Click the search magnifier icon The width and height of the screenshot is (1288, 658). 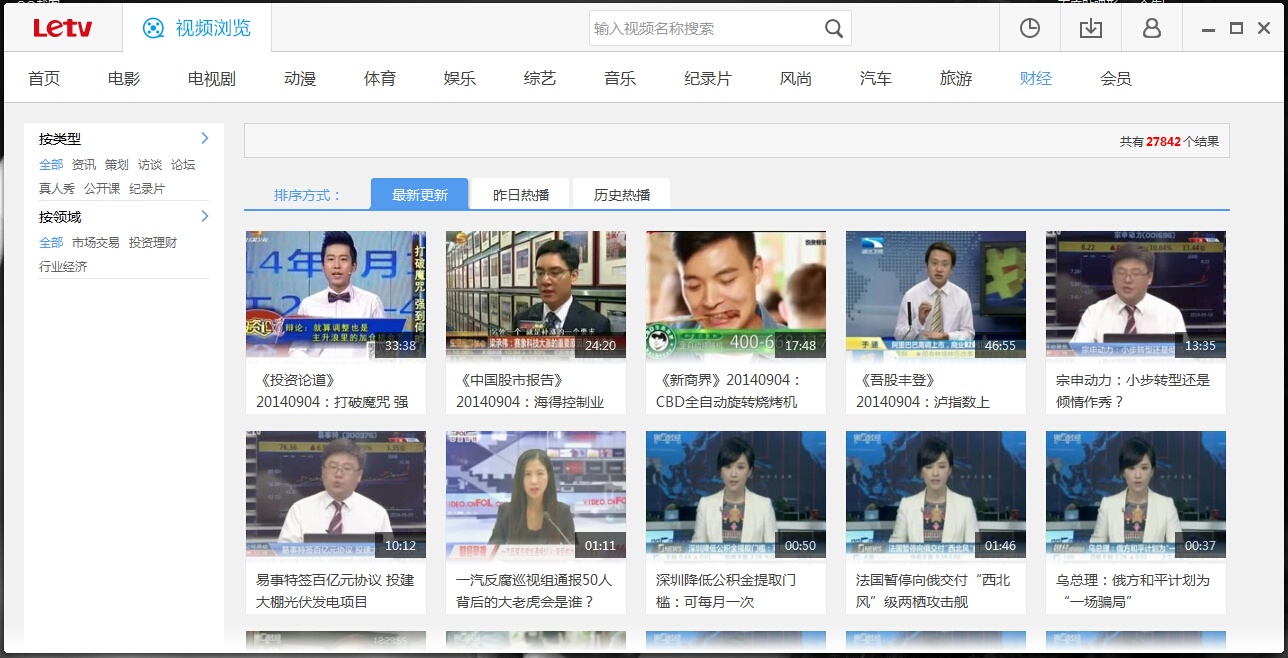[833, 28]
